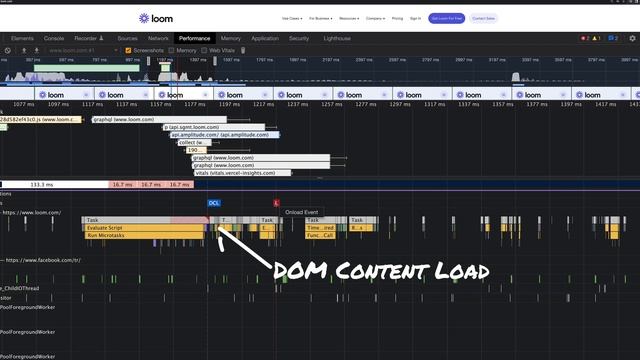
Task: Select the Evaluate Script flame block
Action: click(x=144, y=228)
